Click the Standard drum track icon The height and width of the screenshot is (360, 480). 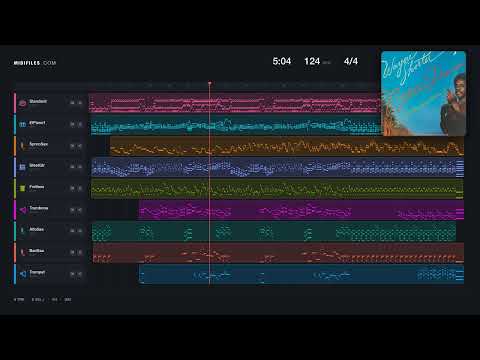pyautogui.click(x=23, y=103)
